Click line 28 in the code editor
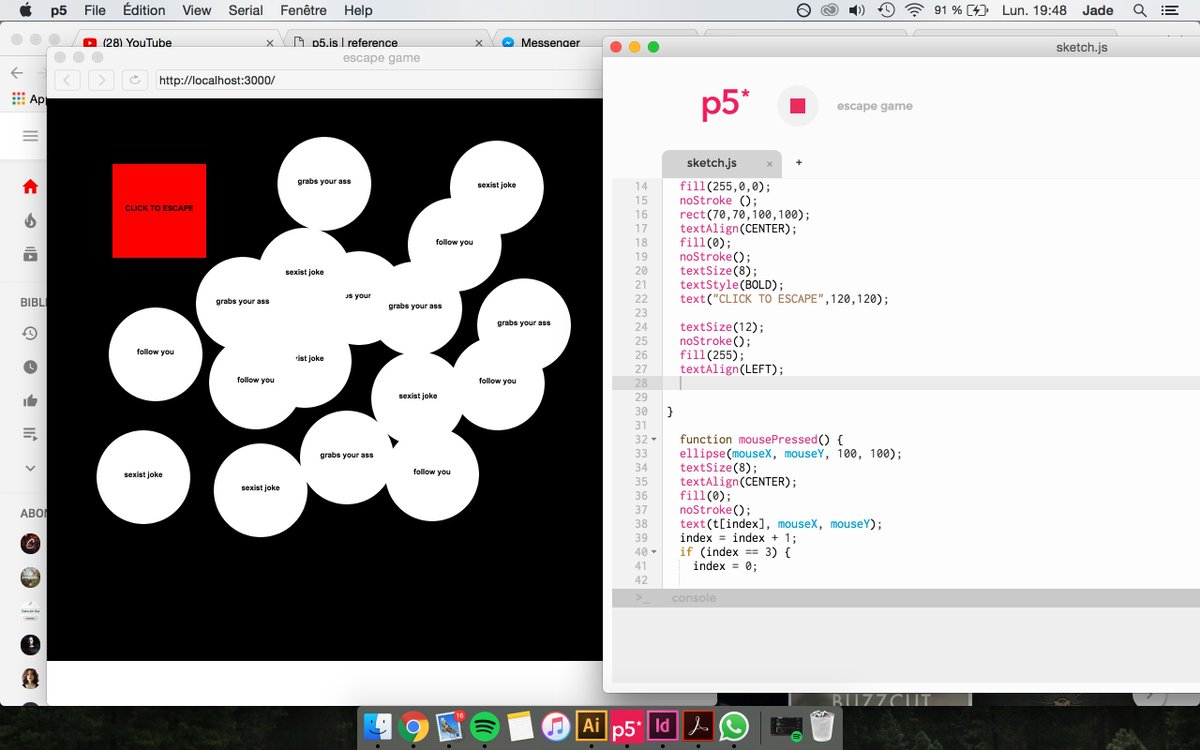 click(906, 383)
